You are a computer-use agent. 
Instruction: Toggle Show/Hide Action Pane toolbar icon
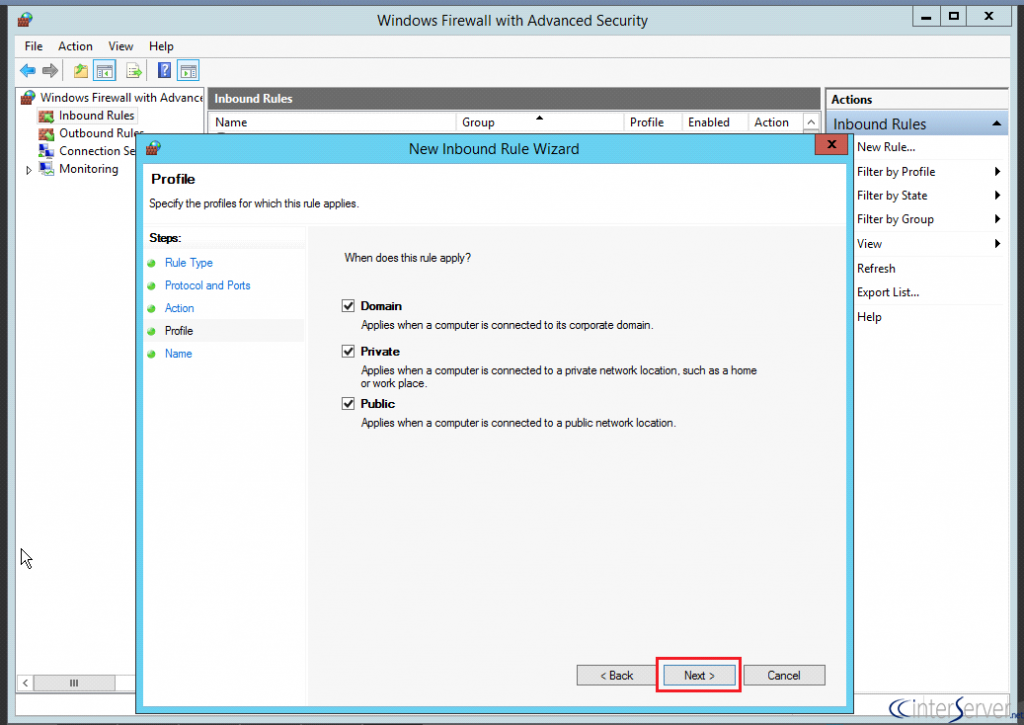click(x=188, y=71)
